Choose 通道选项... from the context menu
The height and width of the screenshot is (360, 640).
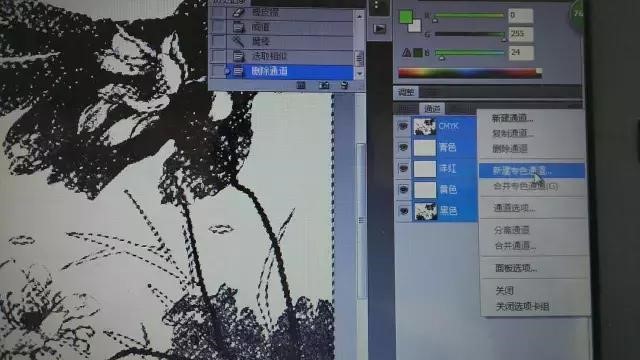[x=514, y=208]
